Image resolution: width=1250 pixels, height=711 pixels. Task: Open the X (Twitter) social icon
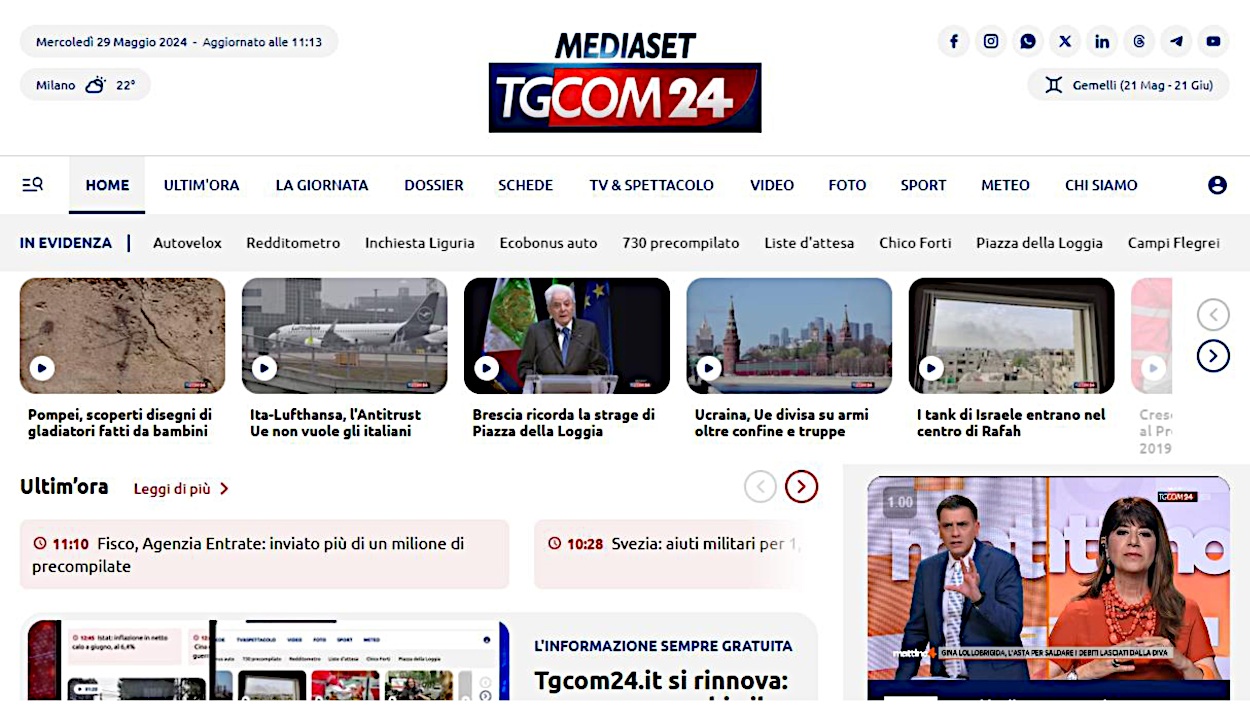tap(1065, 41)
